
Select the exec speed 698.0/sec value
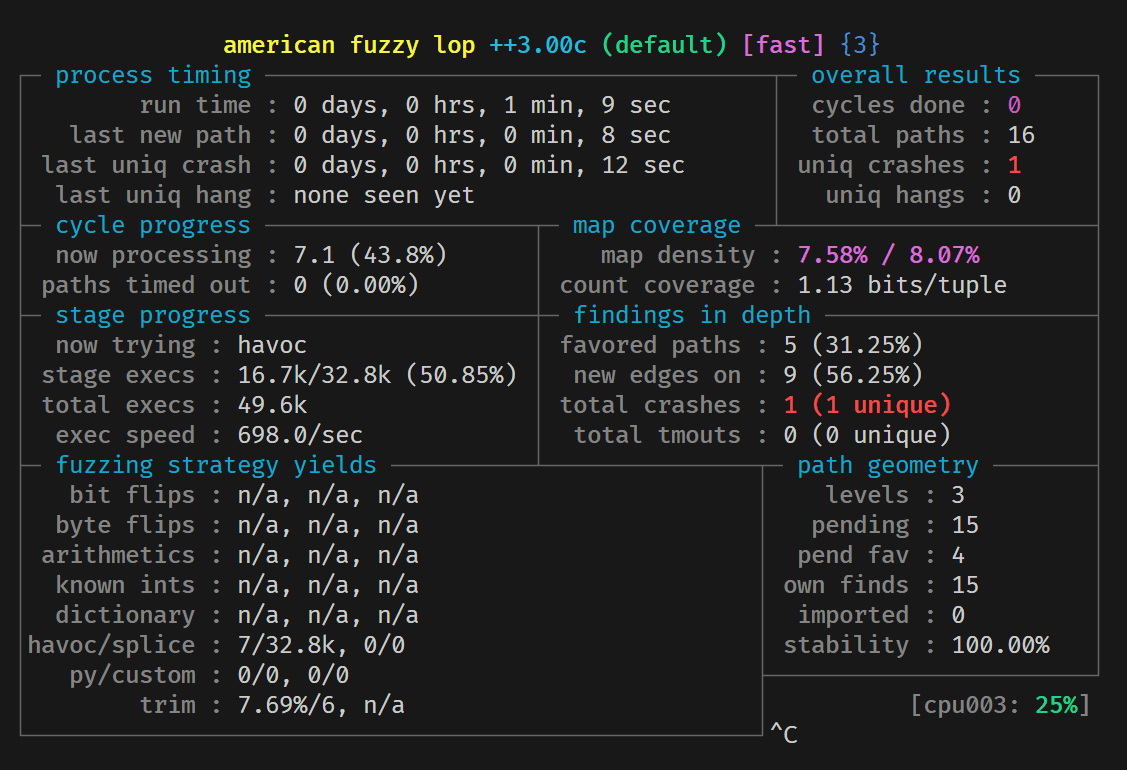pos(300,435)
